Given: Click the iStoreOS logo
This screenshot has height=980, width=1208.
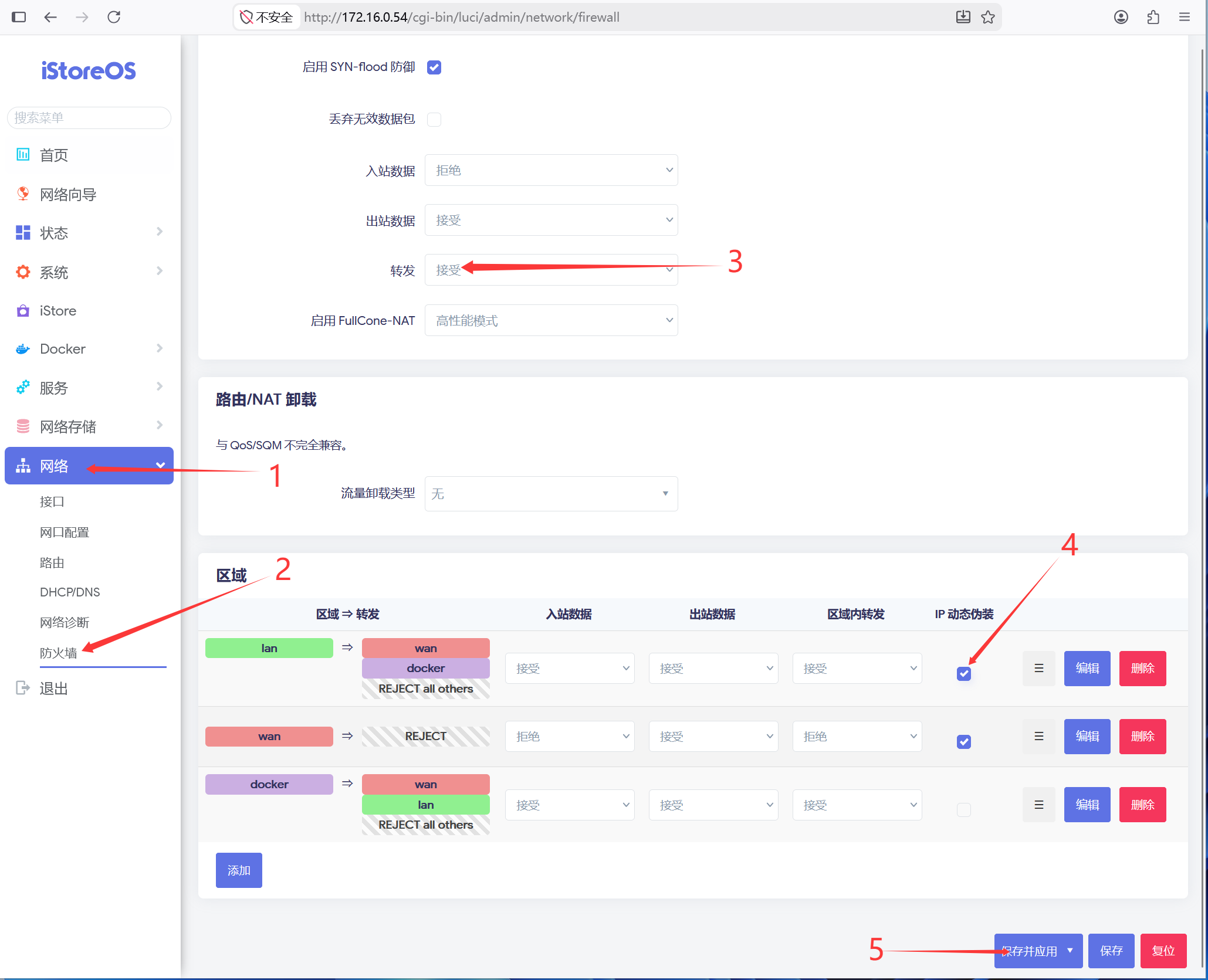Looking at the screenshot, I should [89, 71].
